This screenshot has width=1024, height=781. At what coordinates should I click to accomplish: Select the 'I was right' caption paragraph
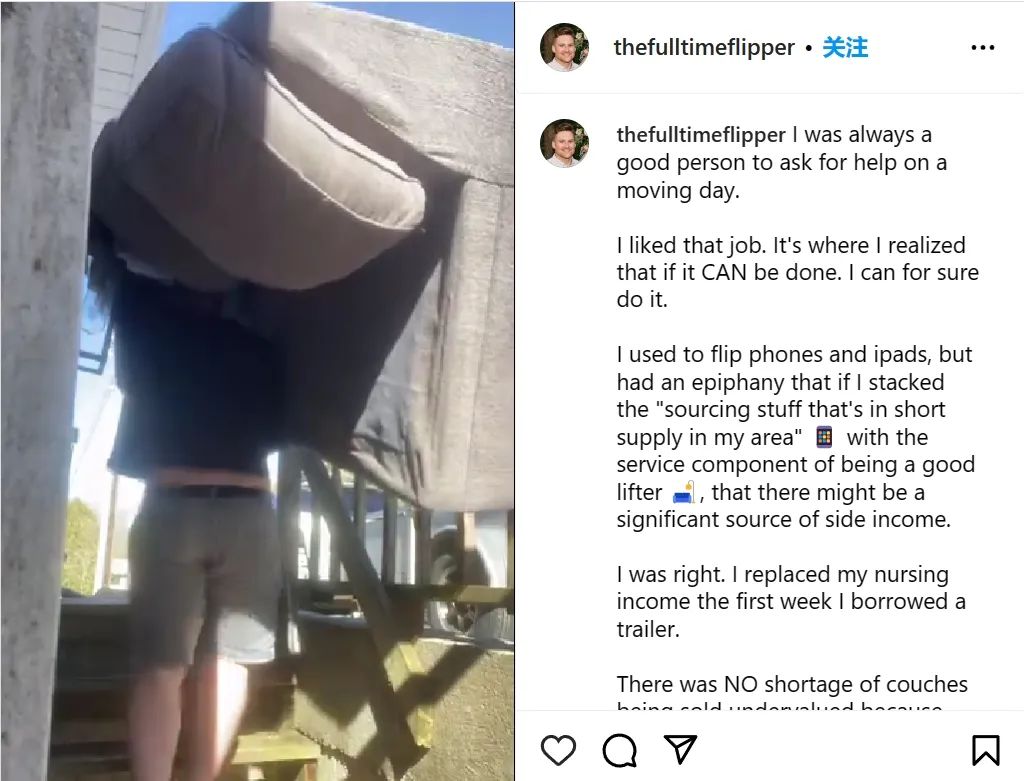point(792,601)
